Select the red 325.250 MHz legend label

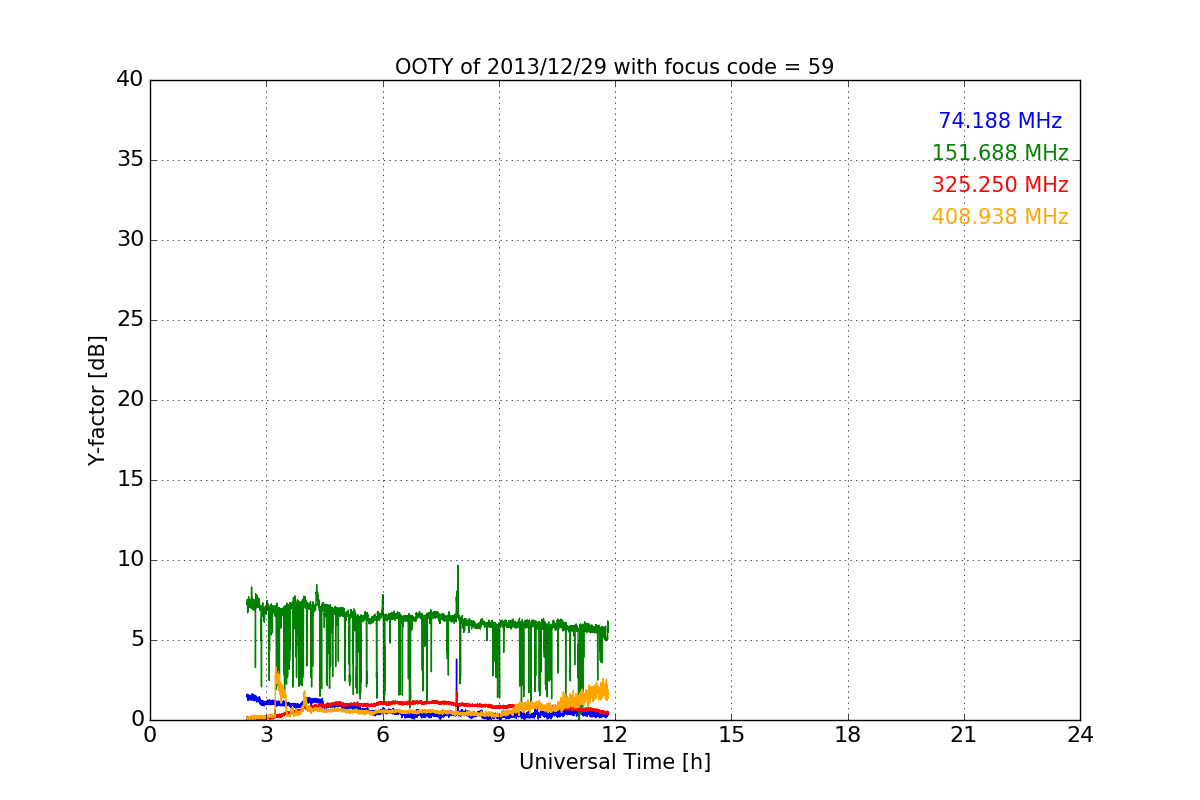pyautogui.click(x=1000, y=185)
